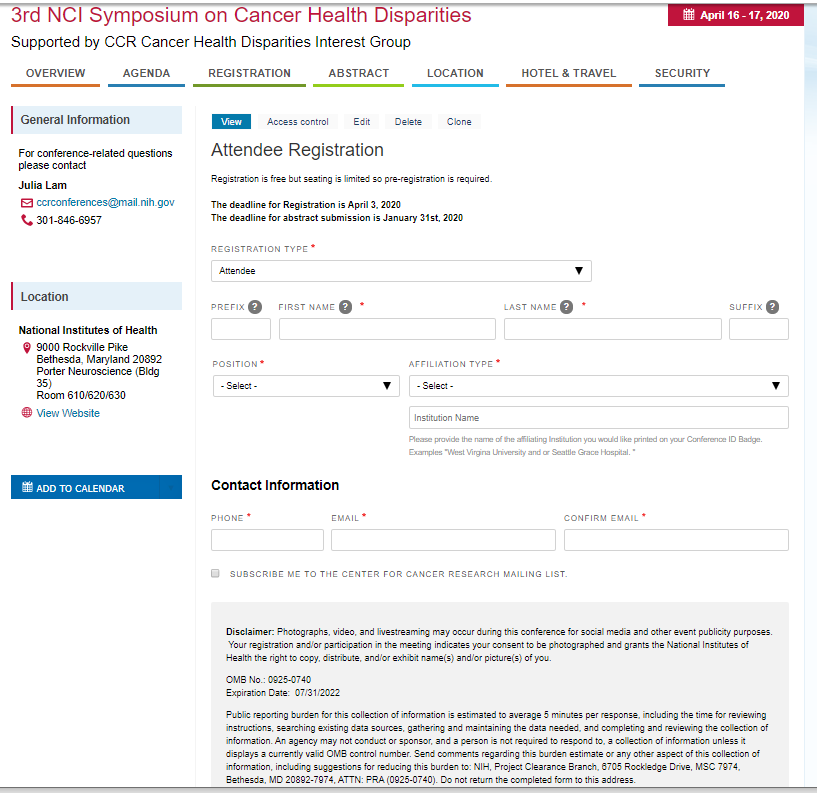
Task: Expand the Position select dropdown
Action: point(305,386)
